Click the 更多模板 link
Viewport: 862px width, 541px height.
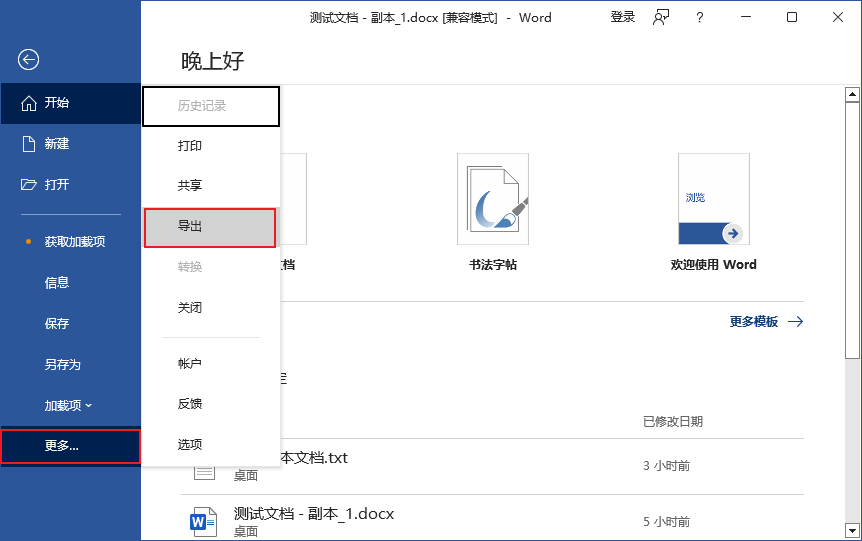point(766,322)
